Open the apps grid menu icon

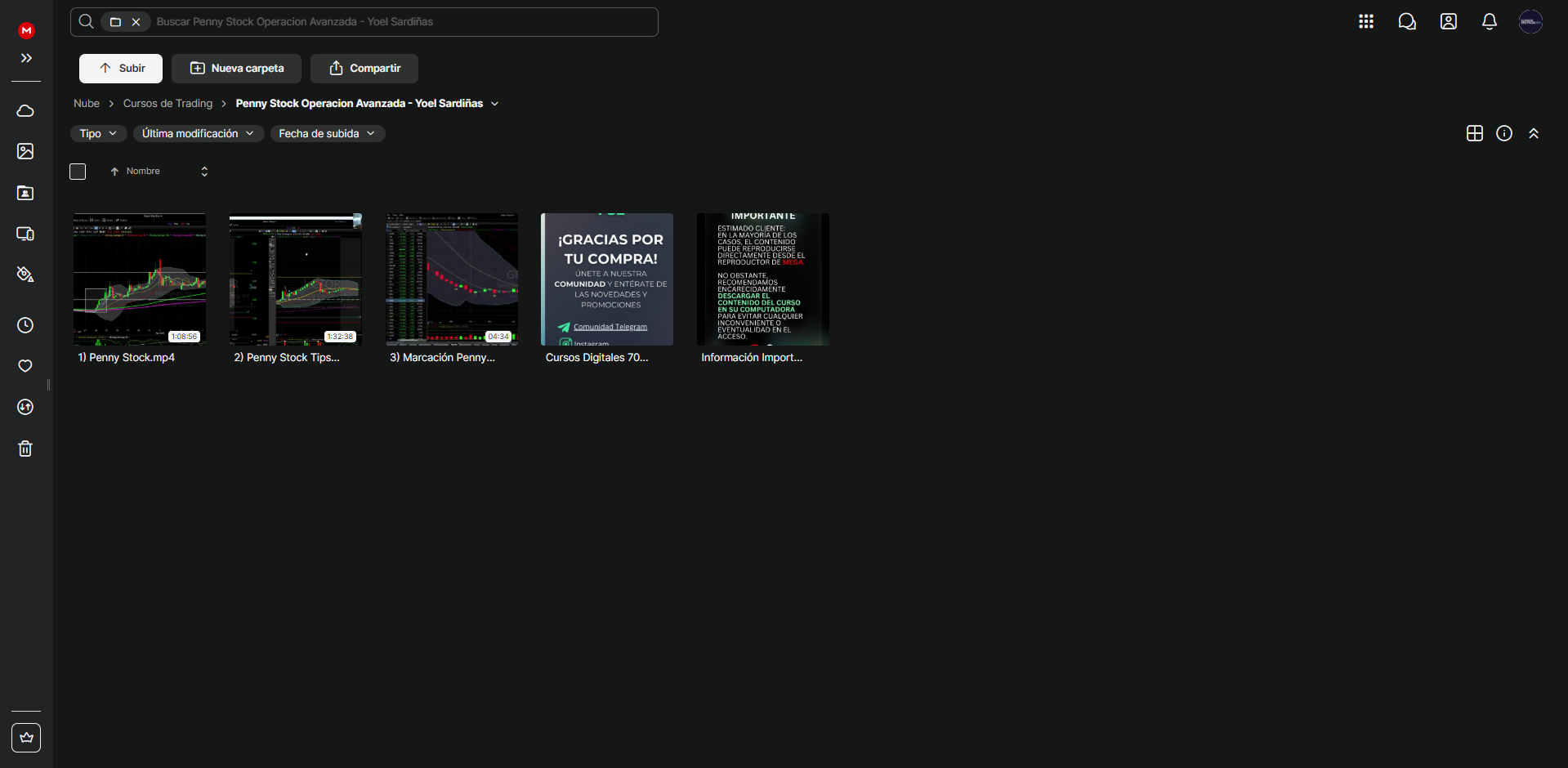click(1365, 22)
